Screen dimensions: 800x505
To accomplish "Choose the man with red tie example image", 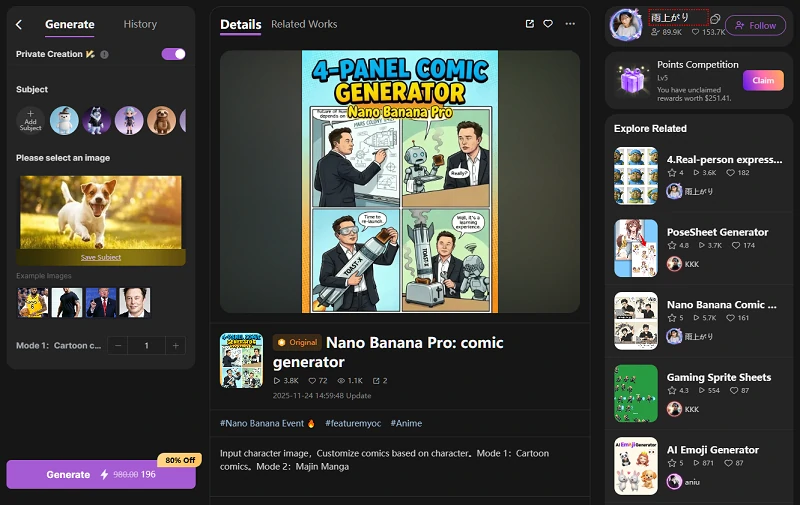I will [x=101, y=302].
